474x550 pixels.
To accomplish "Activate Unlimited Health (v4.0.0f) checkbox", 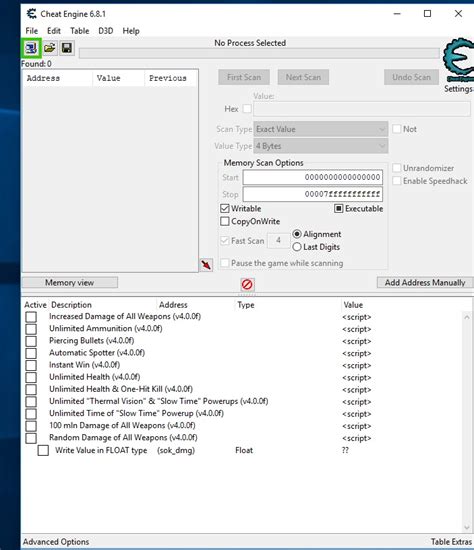I will pos(31,378).
